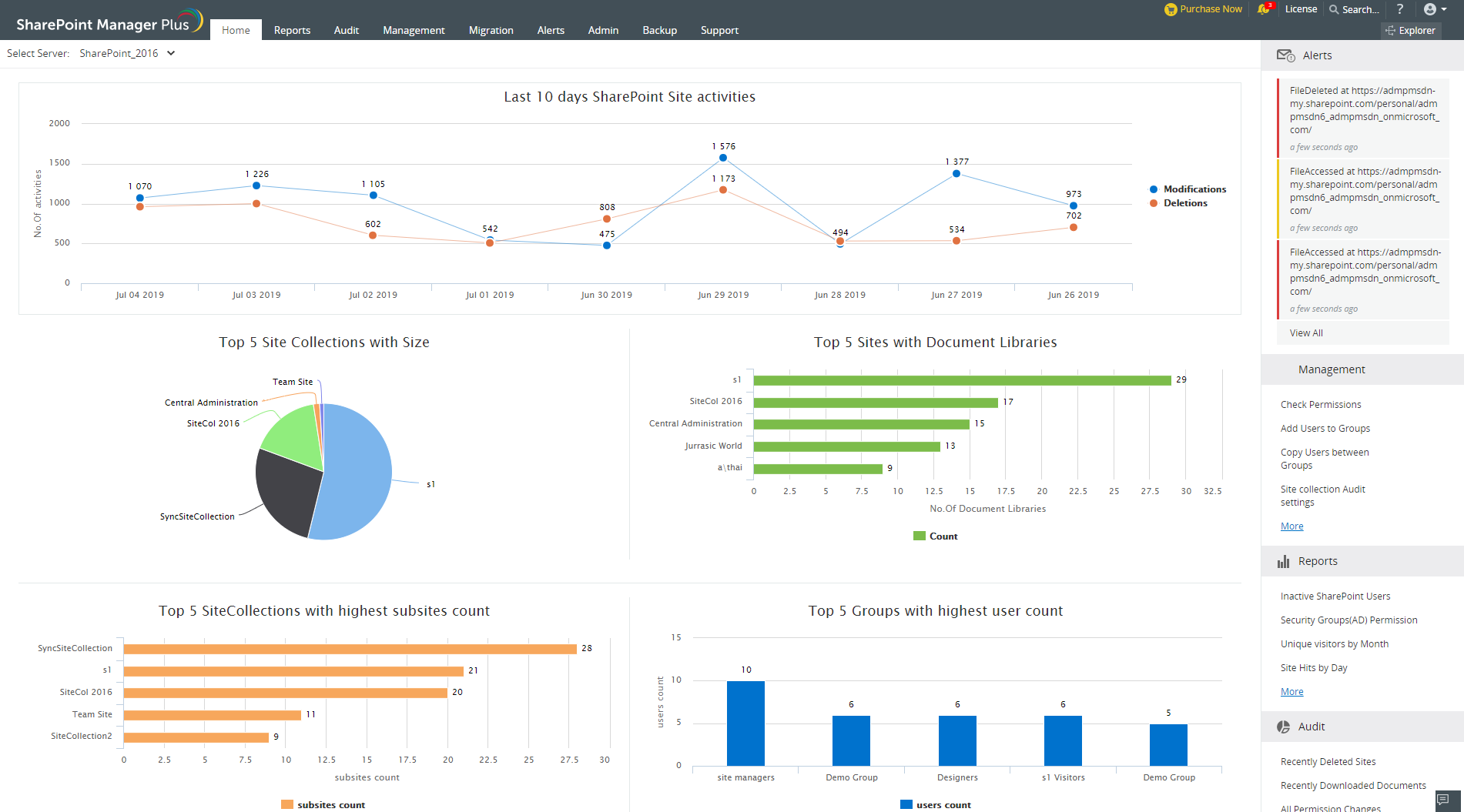
Task: Open Site Hits by Day report
Action: point(1314,668)
